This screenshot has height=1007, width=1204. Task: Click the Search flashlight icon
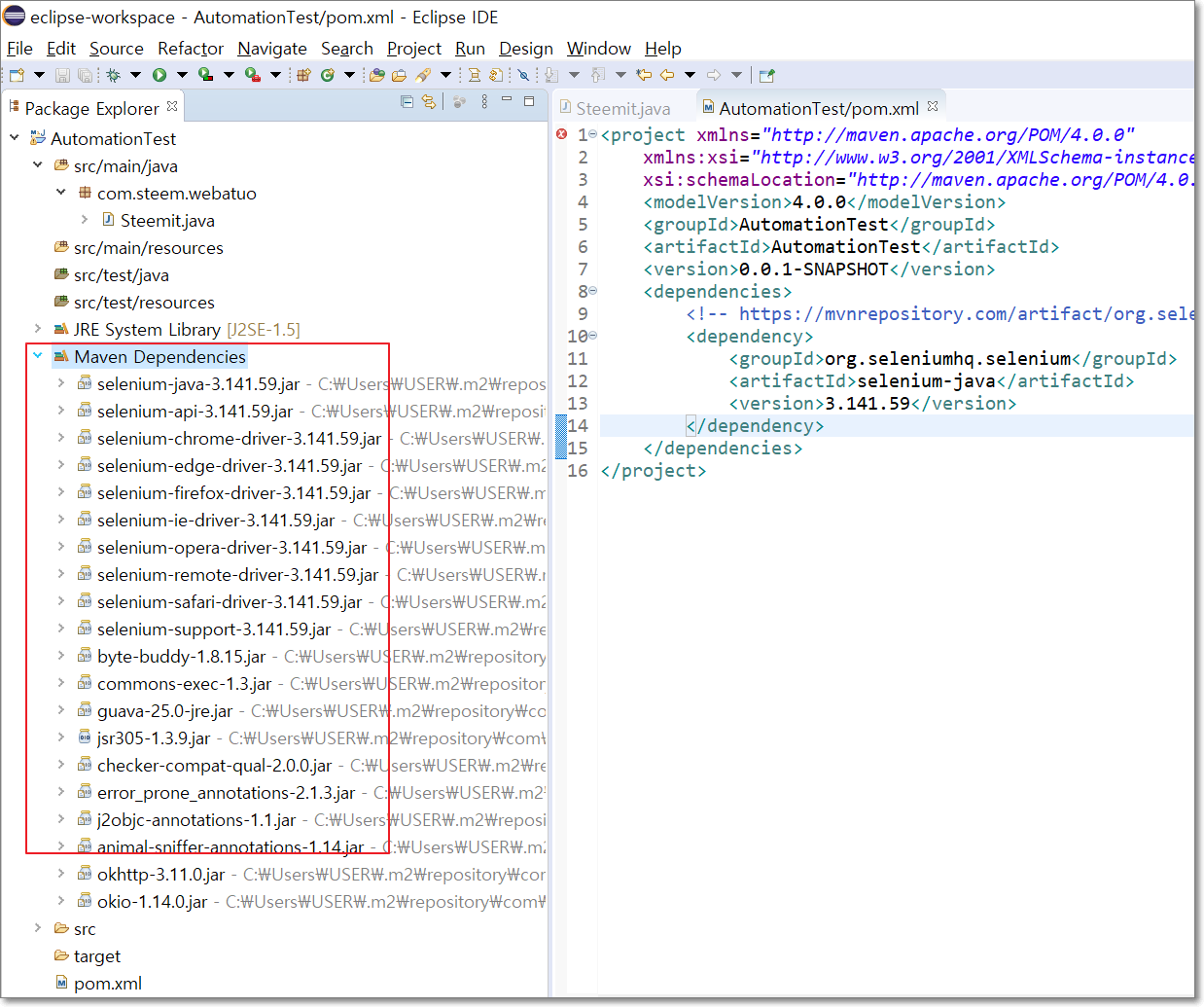(423, 75)
